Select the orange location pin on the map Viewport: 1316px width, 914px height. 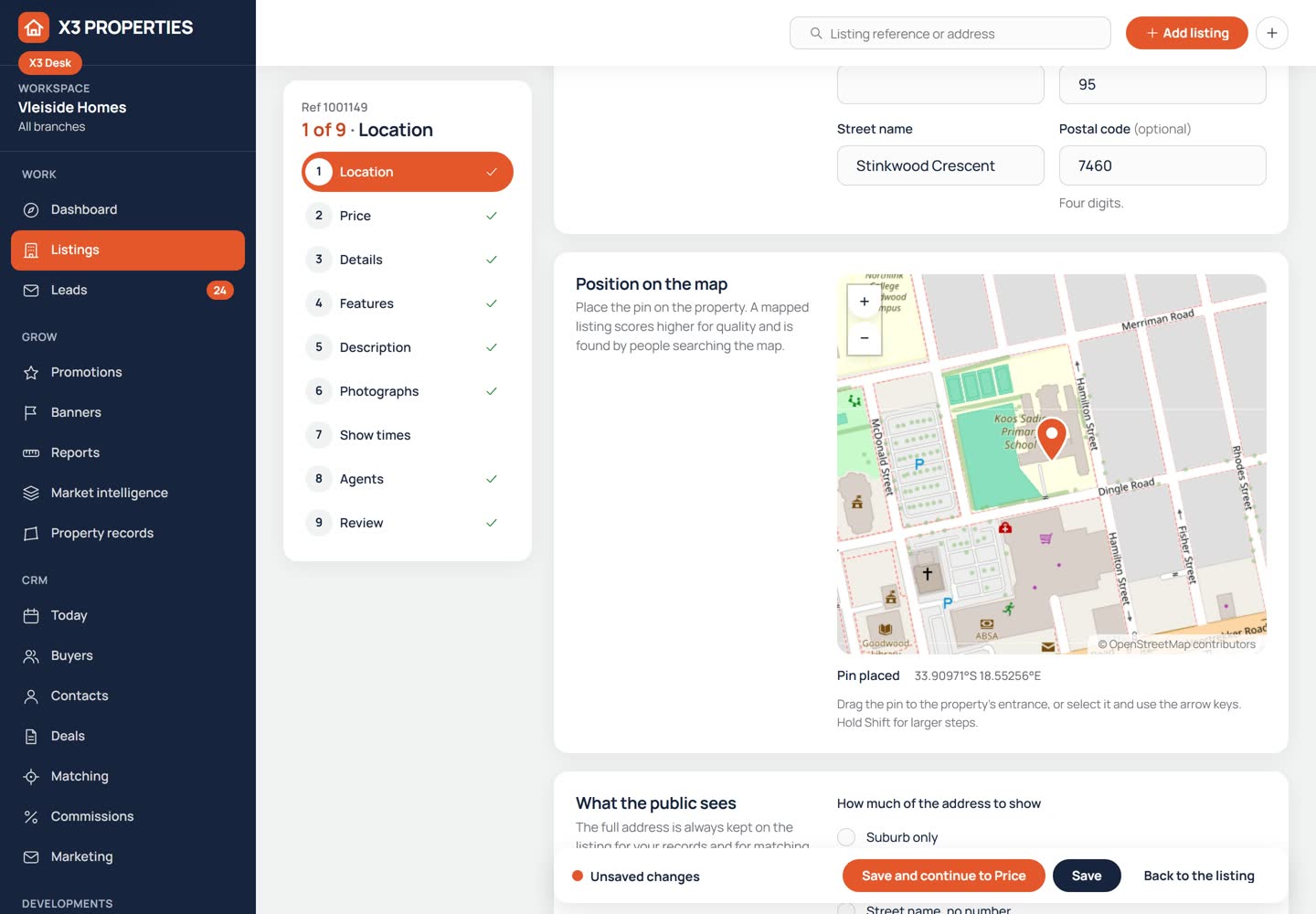tap(1052, 439)
